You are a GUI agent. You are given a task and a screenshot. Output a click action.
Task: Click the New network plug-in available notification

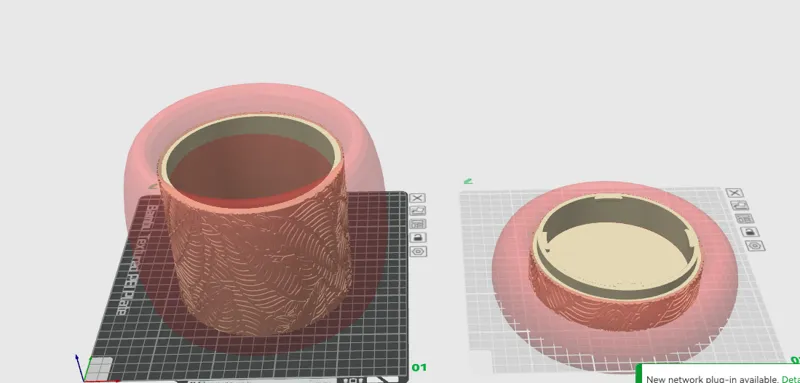718,374
